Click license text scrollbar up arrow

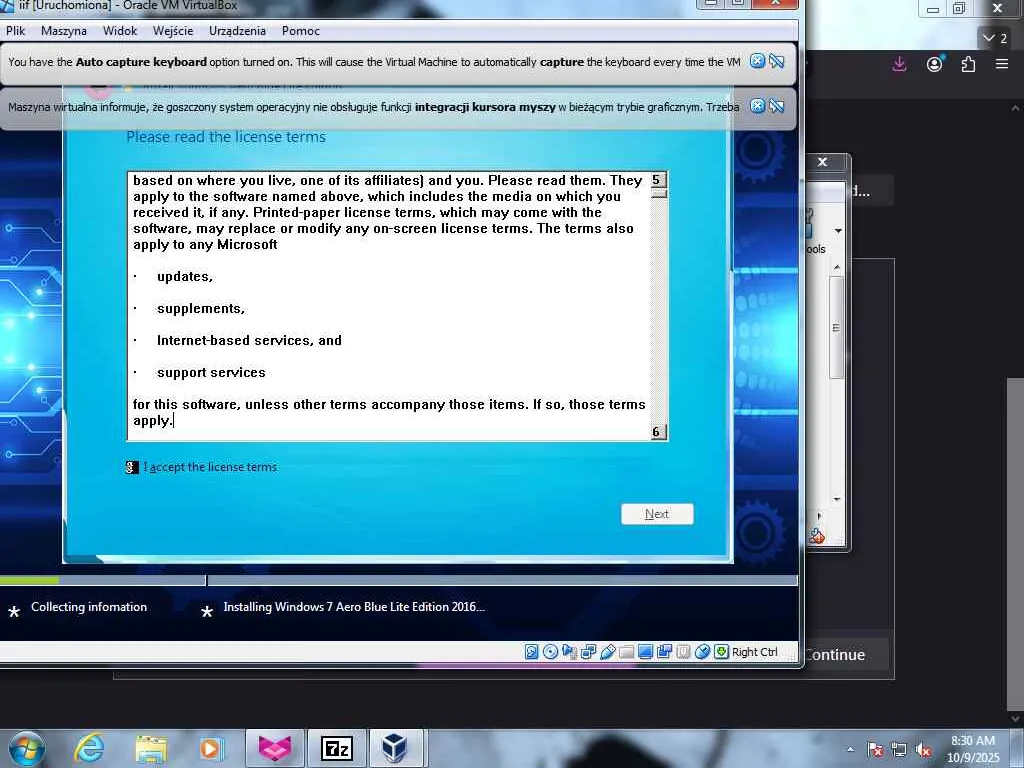pos(658,180)
